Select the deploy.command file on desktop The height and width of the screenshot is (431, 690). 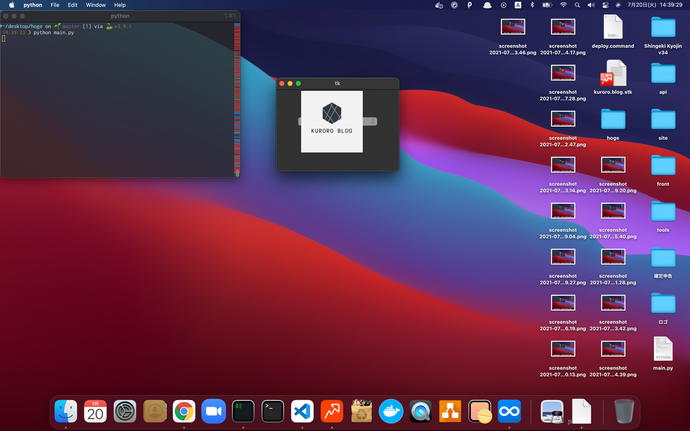click(x=613, y=32)
